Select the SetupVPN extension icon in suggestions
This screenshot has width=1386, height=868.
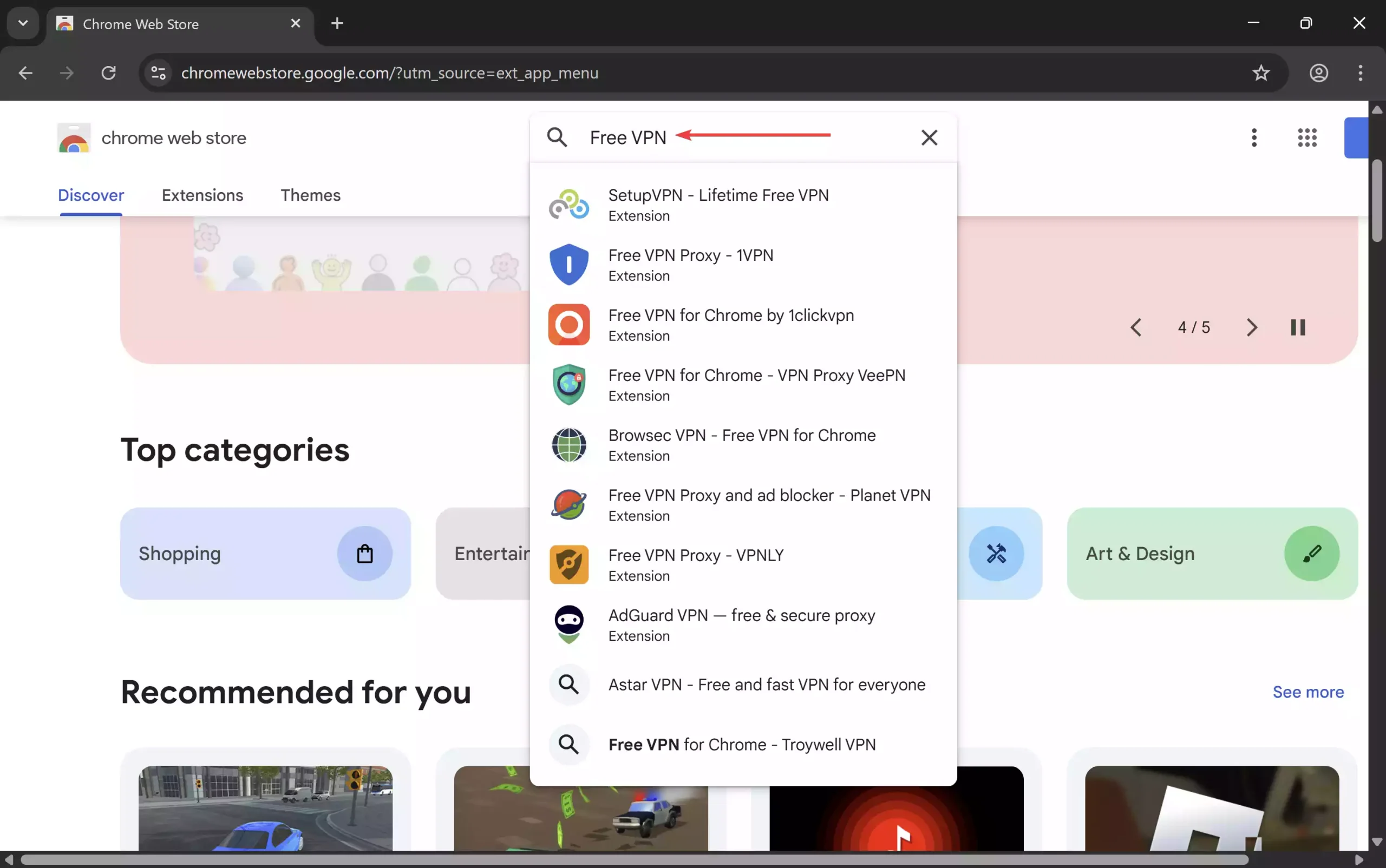pyautogui.click(x=568, y=204)
